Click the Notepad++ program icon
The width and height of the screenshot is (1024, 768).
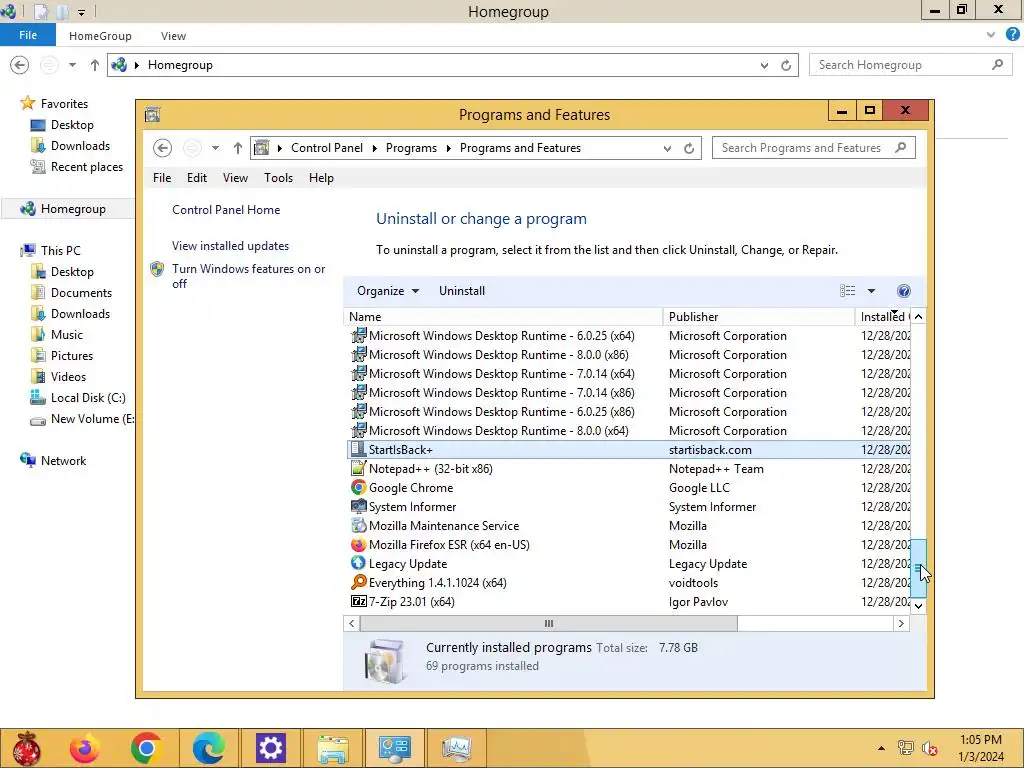pos(358,468)
